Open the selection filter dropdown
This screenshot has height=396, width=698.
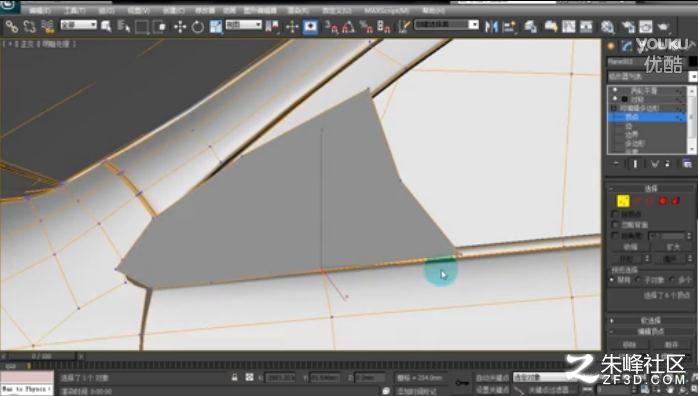click(78, 24)
